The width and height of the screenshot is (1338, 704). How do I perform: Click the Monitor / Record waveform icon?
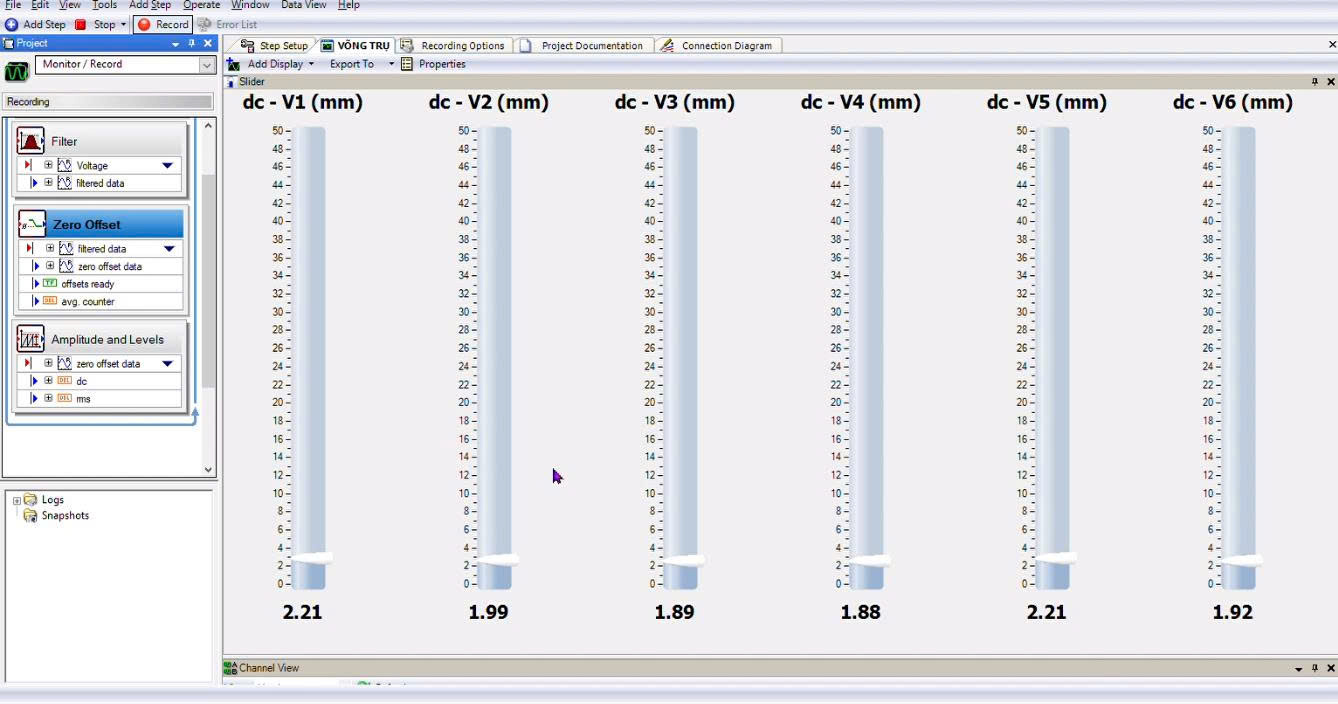point(17,71)
